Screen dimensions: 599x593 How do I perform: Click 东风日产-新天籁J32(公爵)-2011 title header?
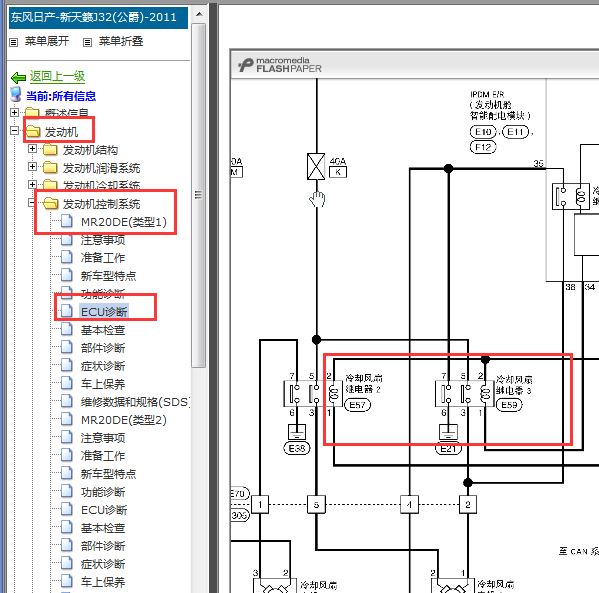[x=98, y=18]
